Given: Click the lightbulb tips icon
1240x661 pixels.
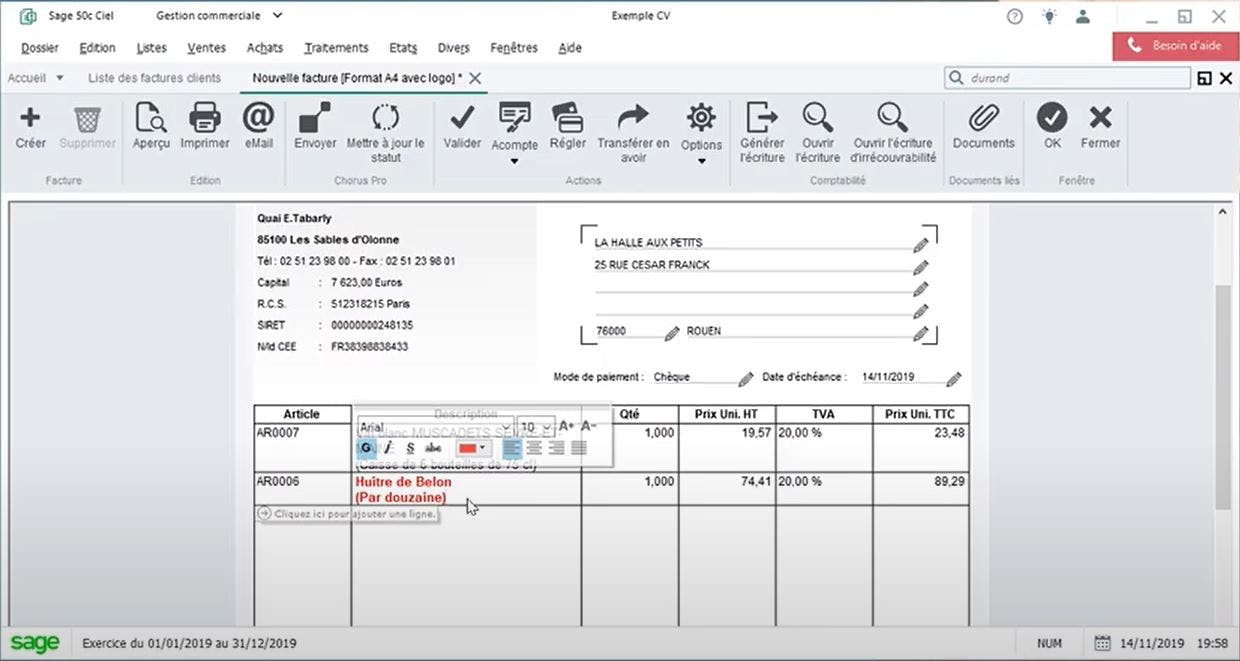Looking at the screenshot, I should tap(1049, 16).
